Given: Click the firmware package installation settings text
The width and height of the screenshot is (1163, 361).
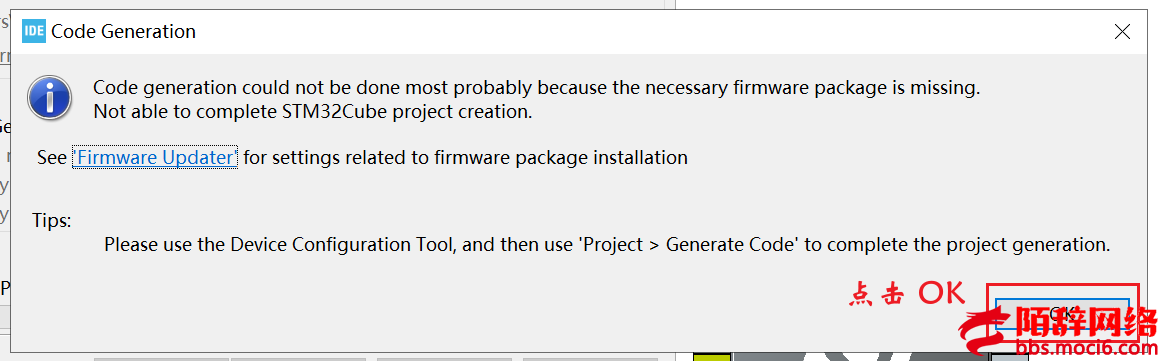Looking at the screenshot, I should point(465,157).
